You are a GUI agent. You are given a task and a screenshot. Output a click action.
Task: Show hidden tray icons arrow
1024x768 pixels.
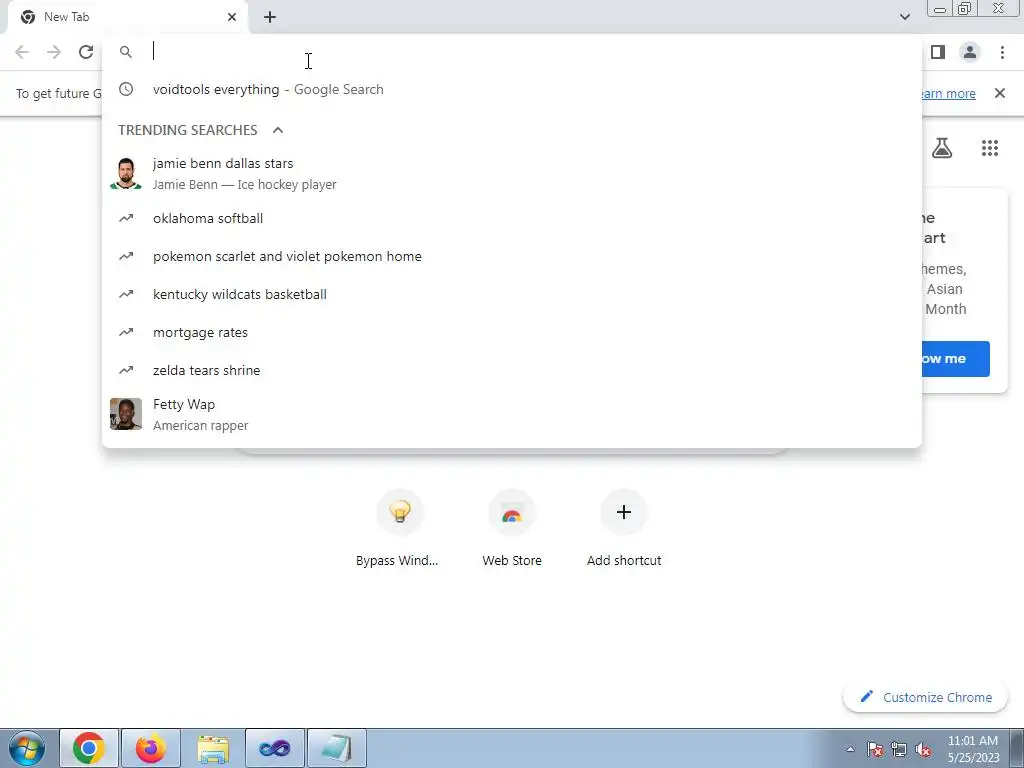850,749
